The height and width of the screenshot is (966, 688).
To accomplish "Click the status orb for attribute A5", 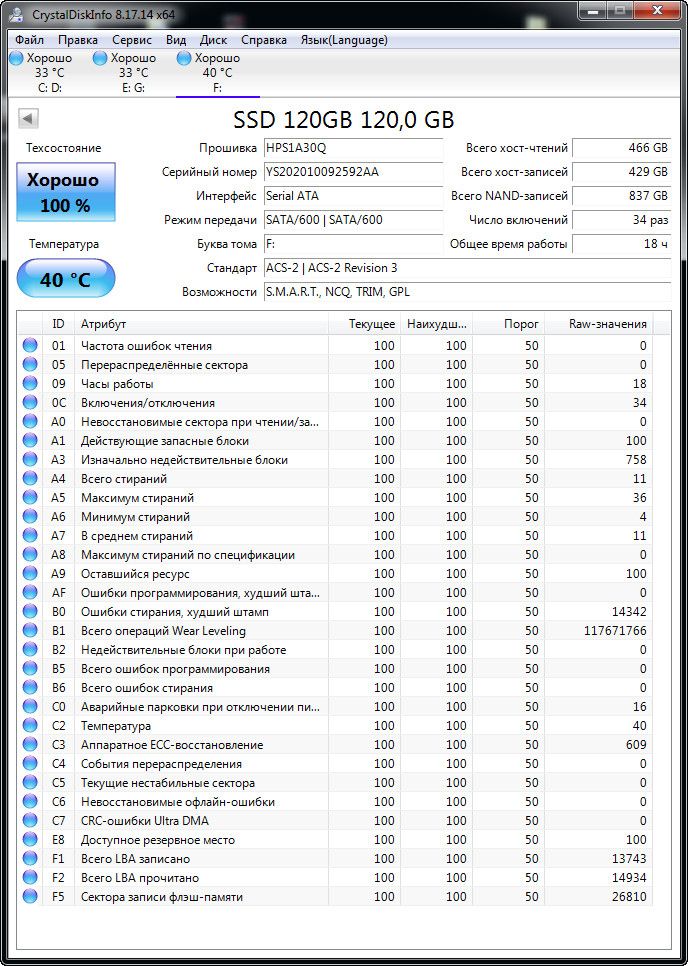I will (30, 498).
